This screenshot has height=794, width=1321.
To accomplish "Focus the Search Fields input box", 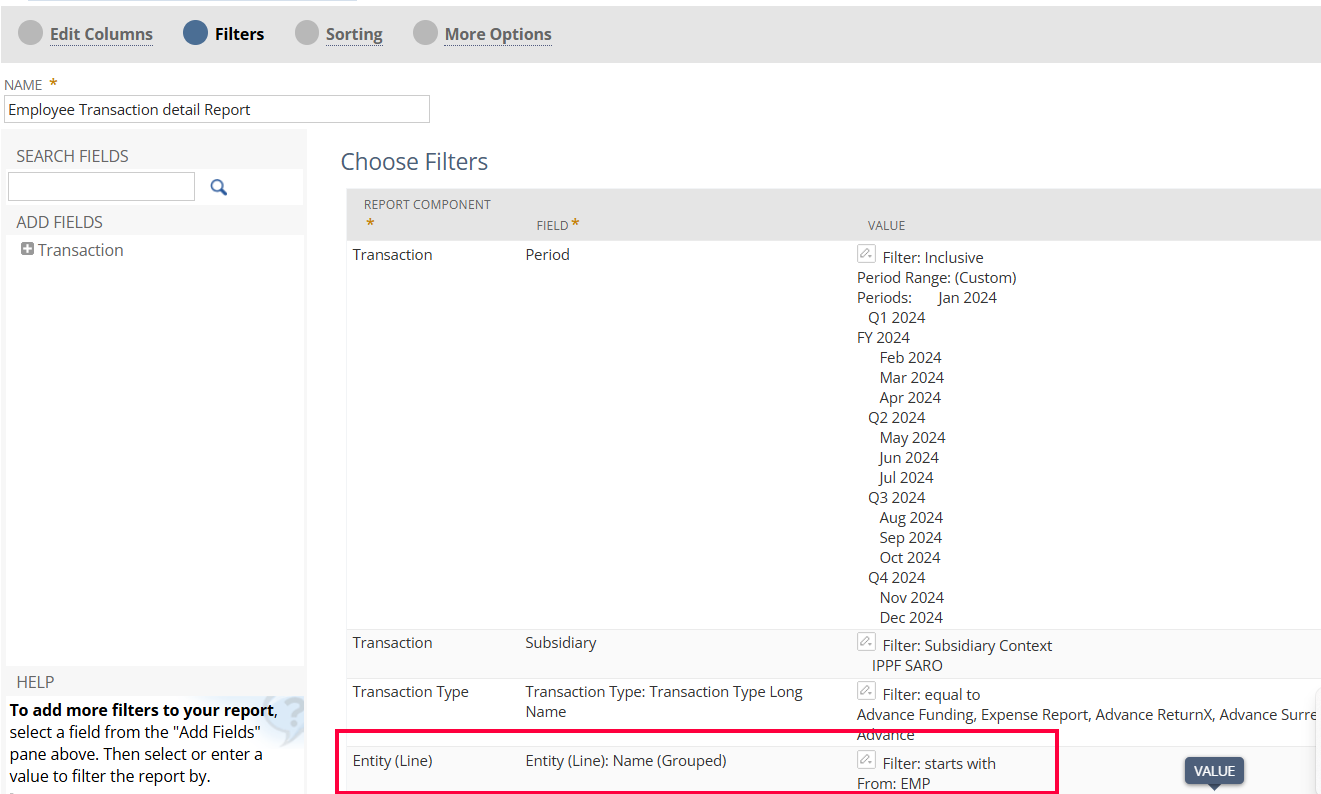I will click(101, 187).
